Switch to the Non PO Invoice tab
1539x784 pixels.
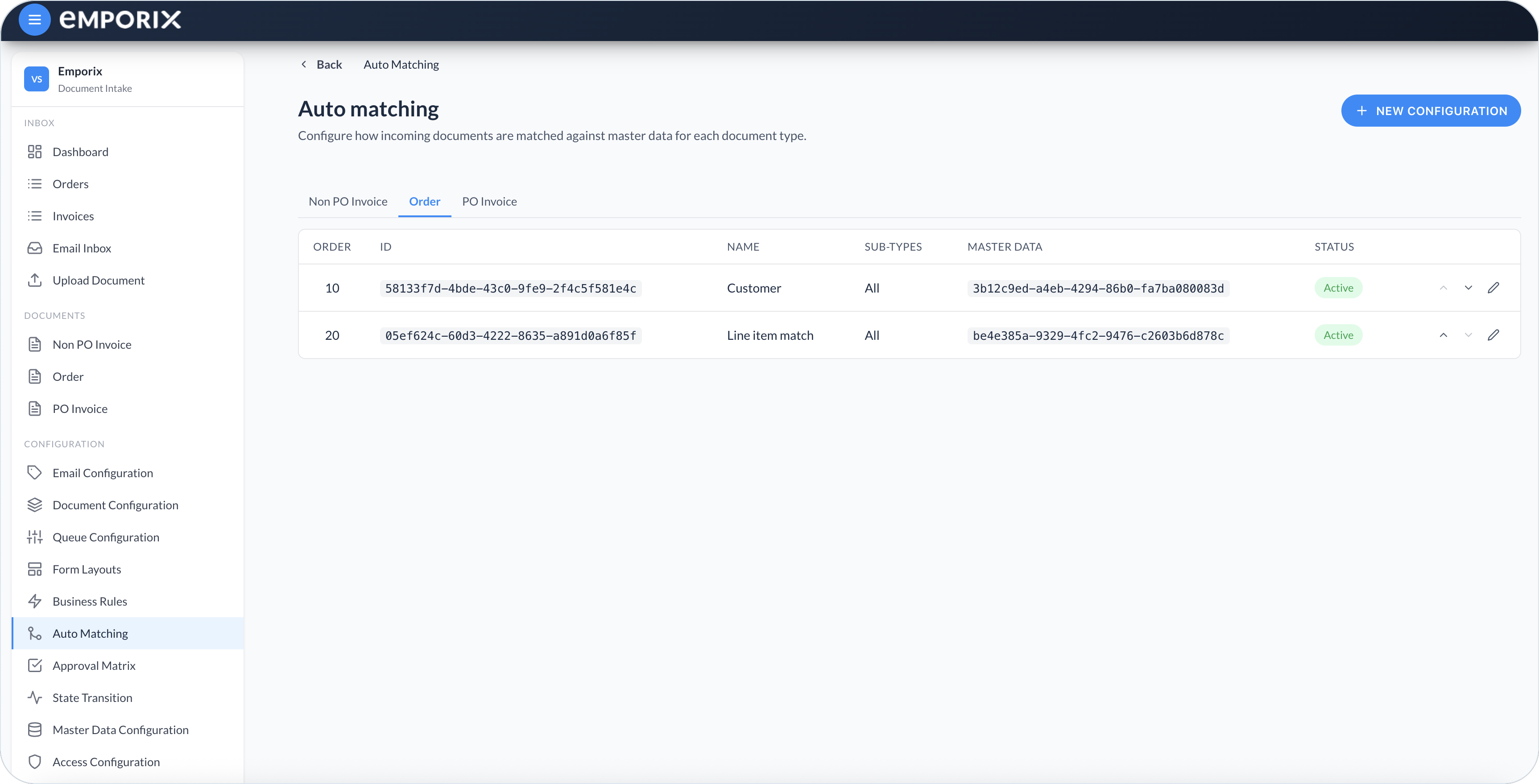coord(348,201)
